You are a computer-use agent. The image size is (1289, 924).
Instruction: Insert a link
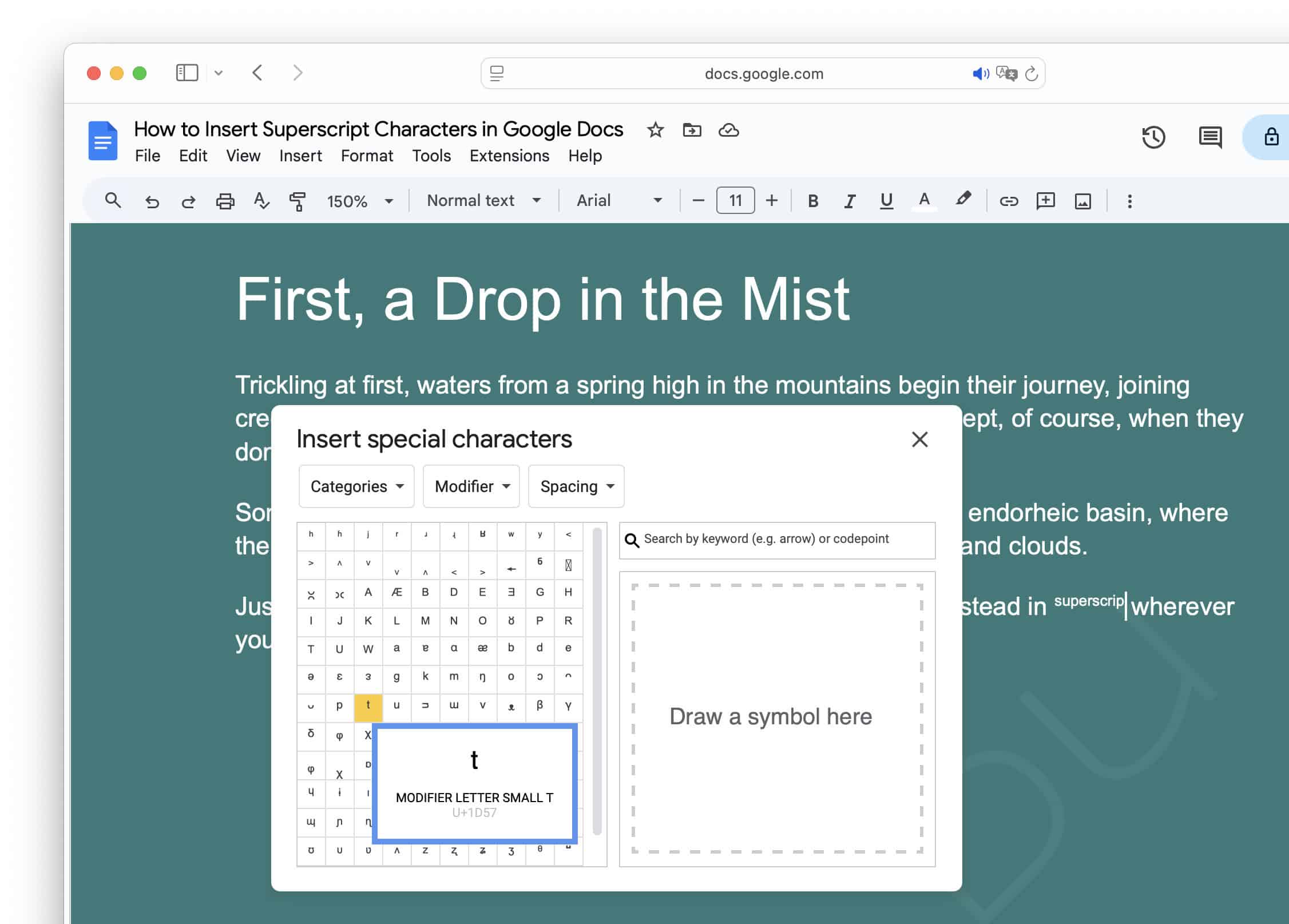point(1008,200)
